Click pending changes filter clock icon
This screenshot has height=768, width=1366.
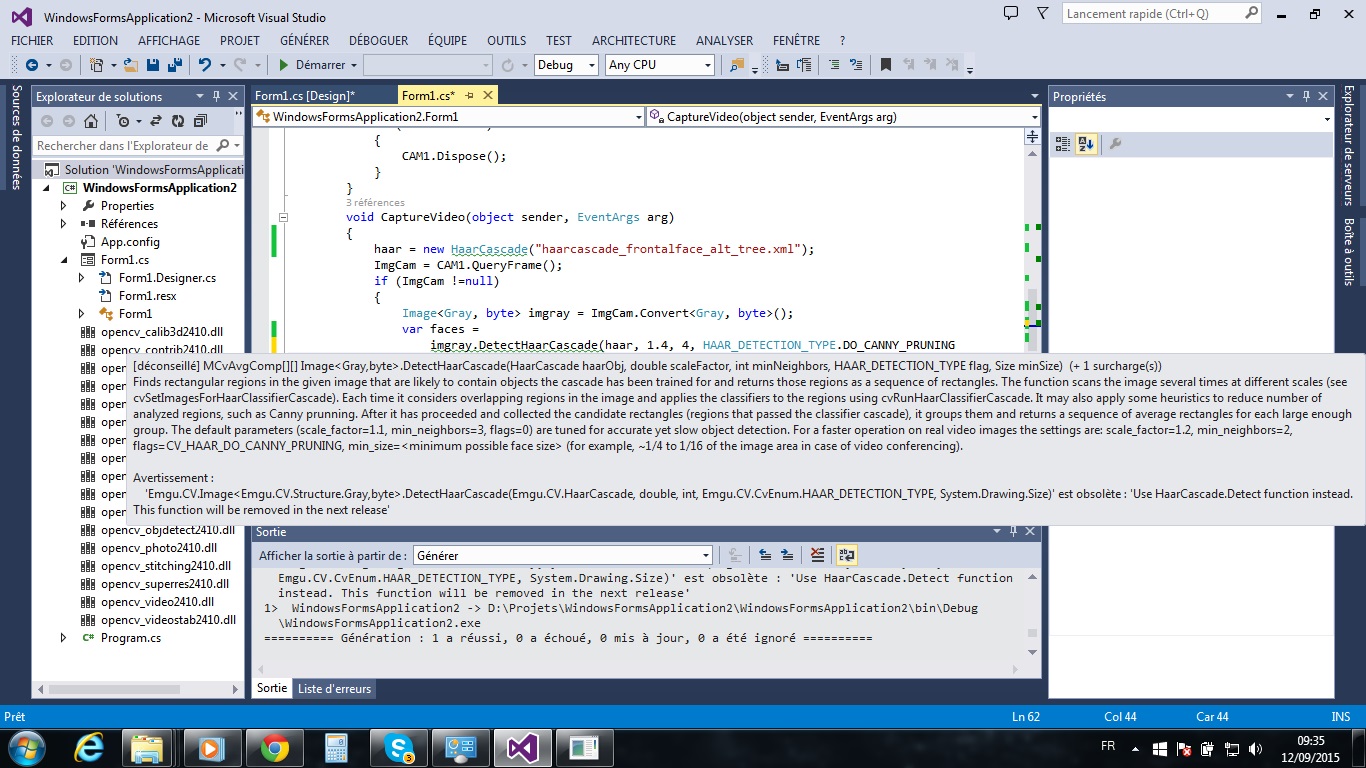pos(122,121)
